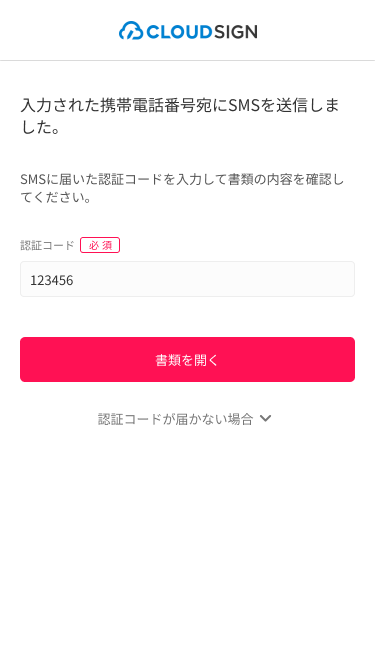The height and width of the screenshot is (667, 375).
Task: Click the blue cloud logo icon
Action: (x=131, y=31)
